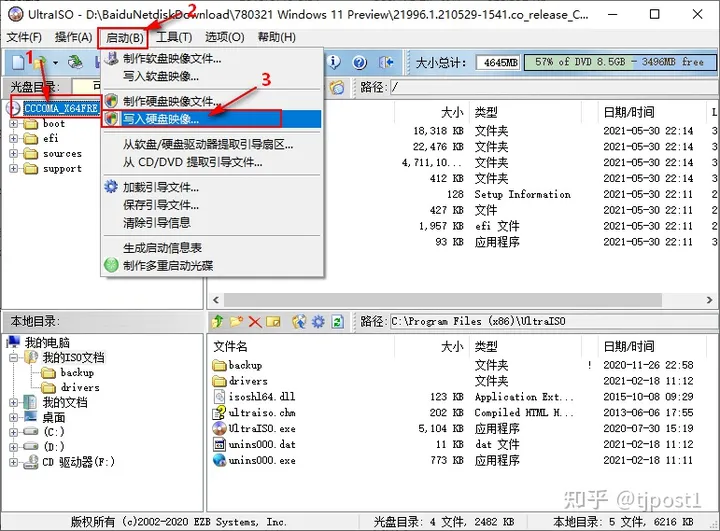Click the ultraiso.chm help file icon
The height and width of the screenshot is (531, 720).
(219, 412)
